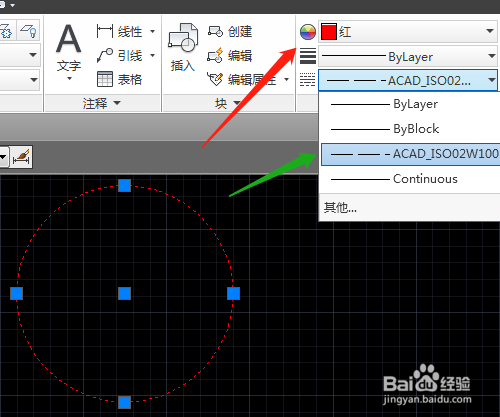Choose ByLayer linetype from list
Image resolution: width=500 pixels, height=417 pixels.
click(x=410, y=104)
